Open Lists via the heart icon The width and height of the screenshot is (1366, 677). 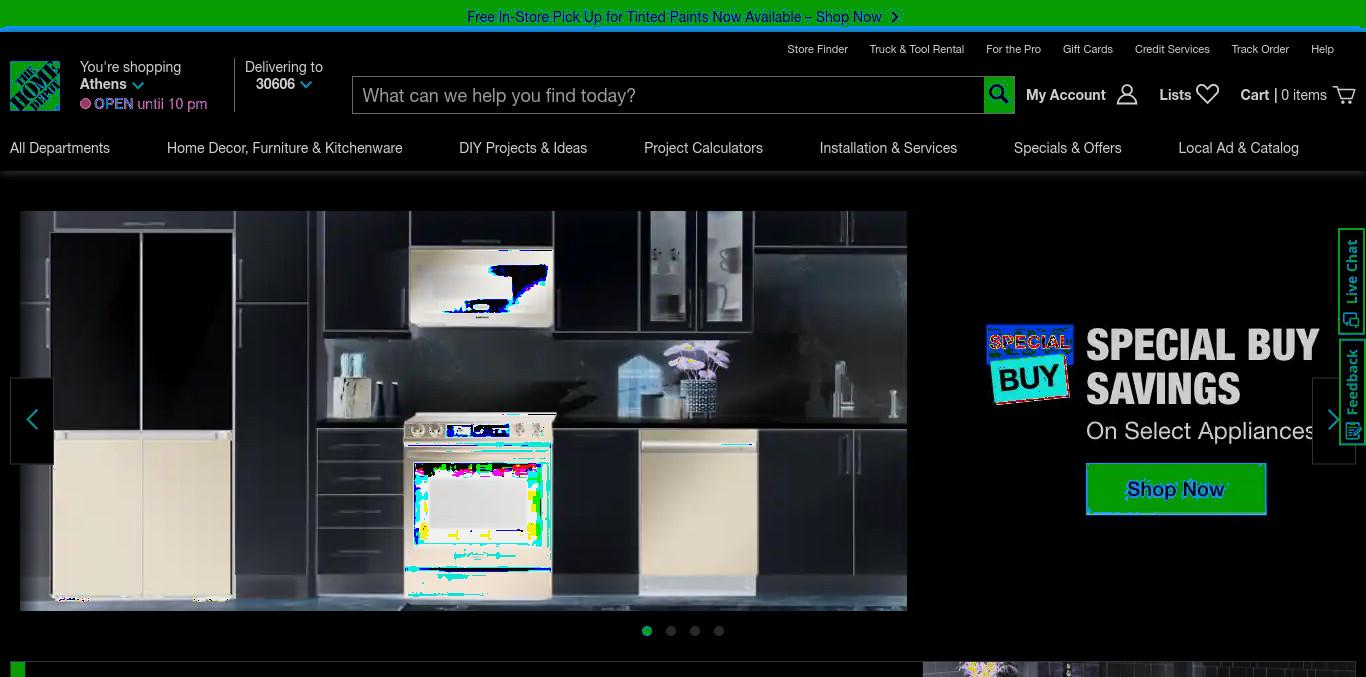click(1208, 94)
